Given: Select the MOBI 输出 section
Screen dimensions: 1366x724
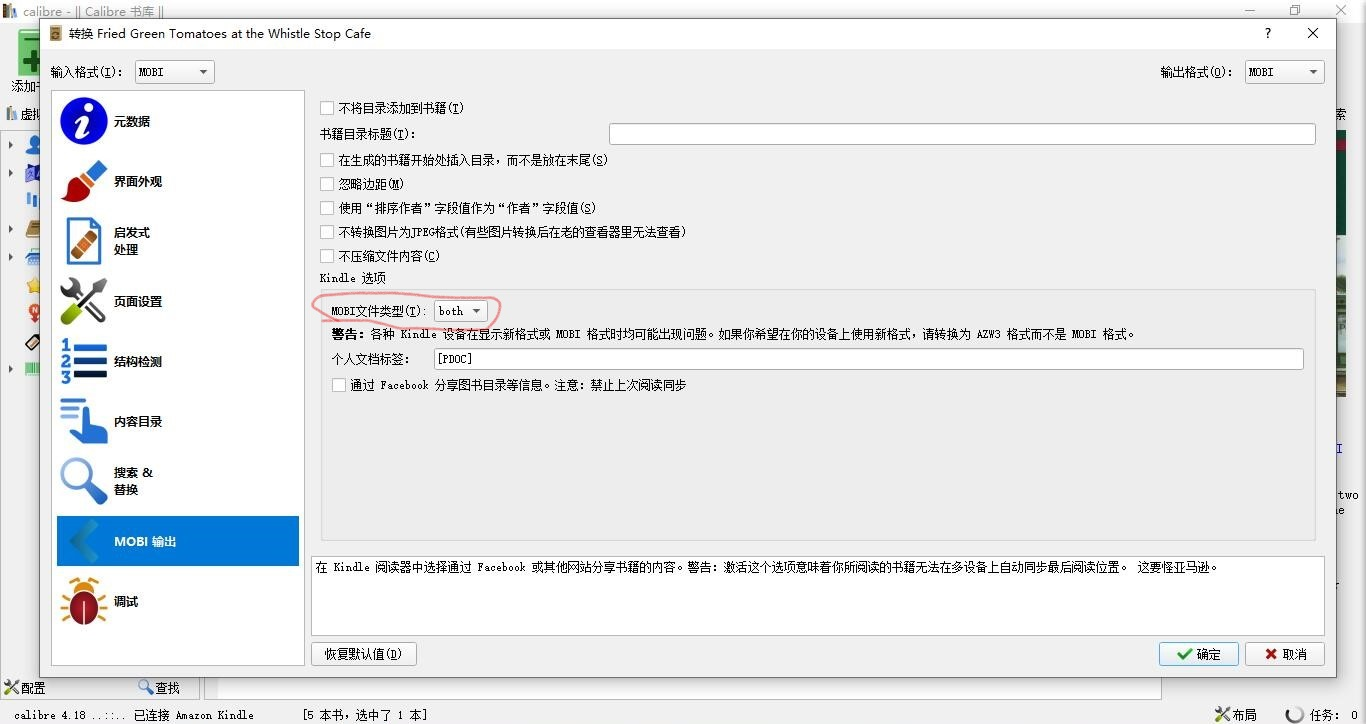Looking at the screenshot, I should 178,541.
